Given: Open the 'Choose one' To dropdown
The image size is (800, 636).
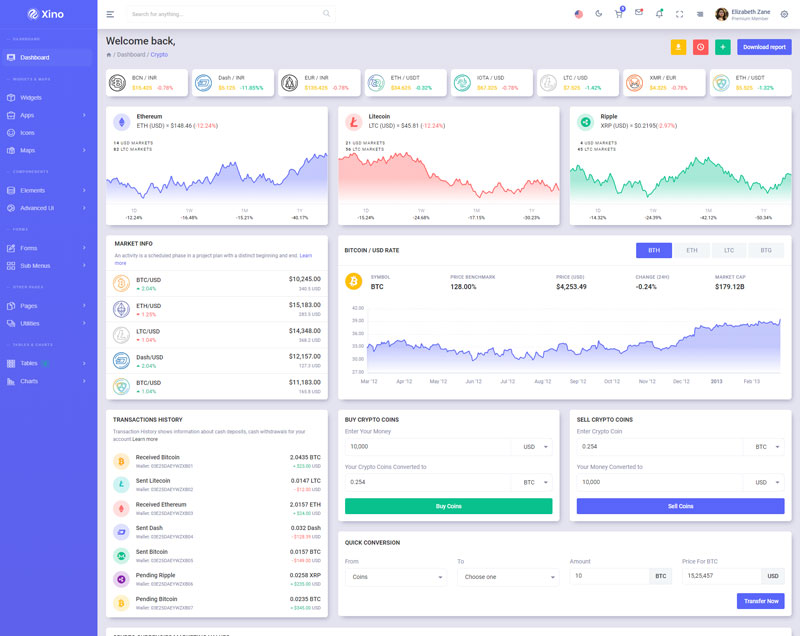Looking at the screenshot, I should [x=508, y=577].
